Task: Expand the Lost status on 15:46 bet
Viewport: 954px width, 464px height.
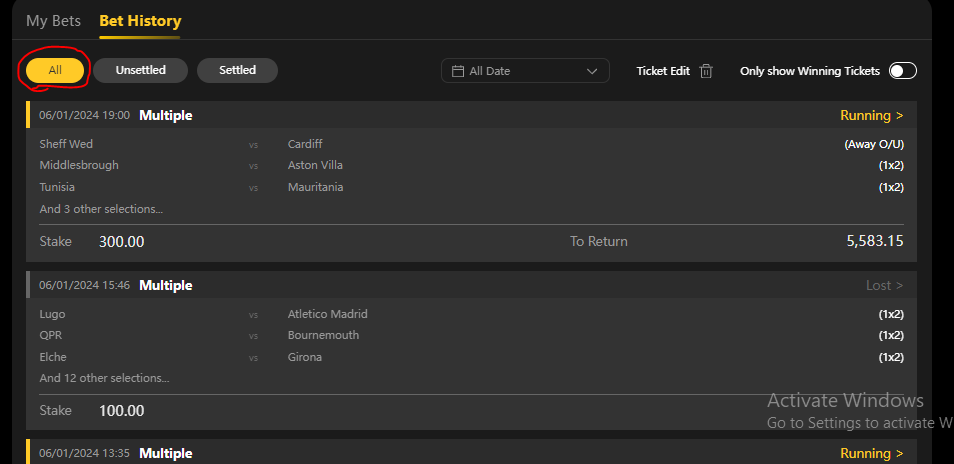Action: (884, 285)
